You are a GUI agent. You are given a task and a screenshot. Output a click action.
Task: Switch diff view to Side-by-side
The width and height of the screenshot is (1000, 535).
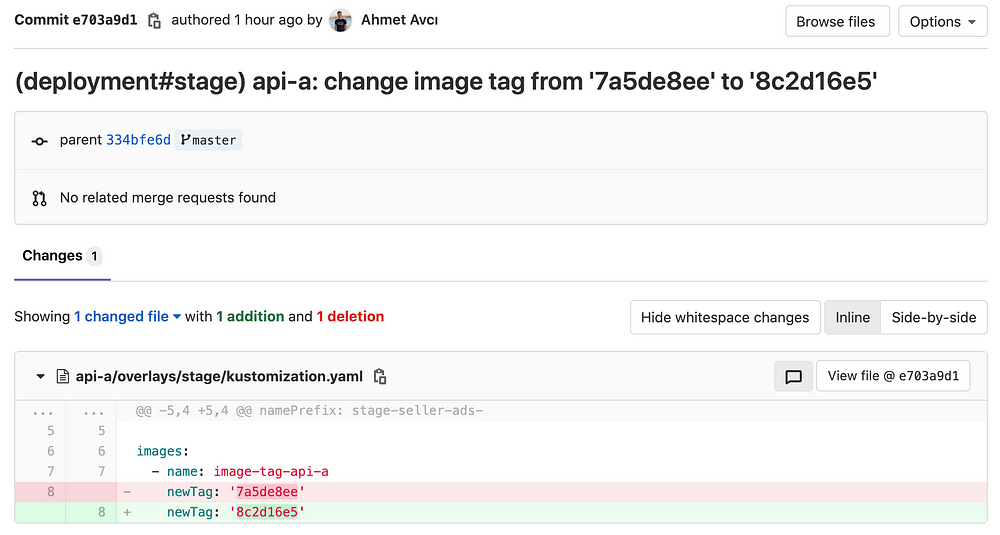(x=934, y=318)
